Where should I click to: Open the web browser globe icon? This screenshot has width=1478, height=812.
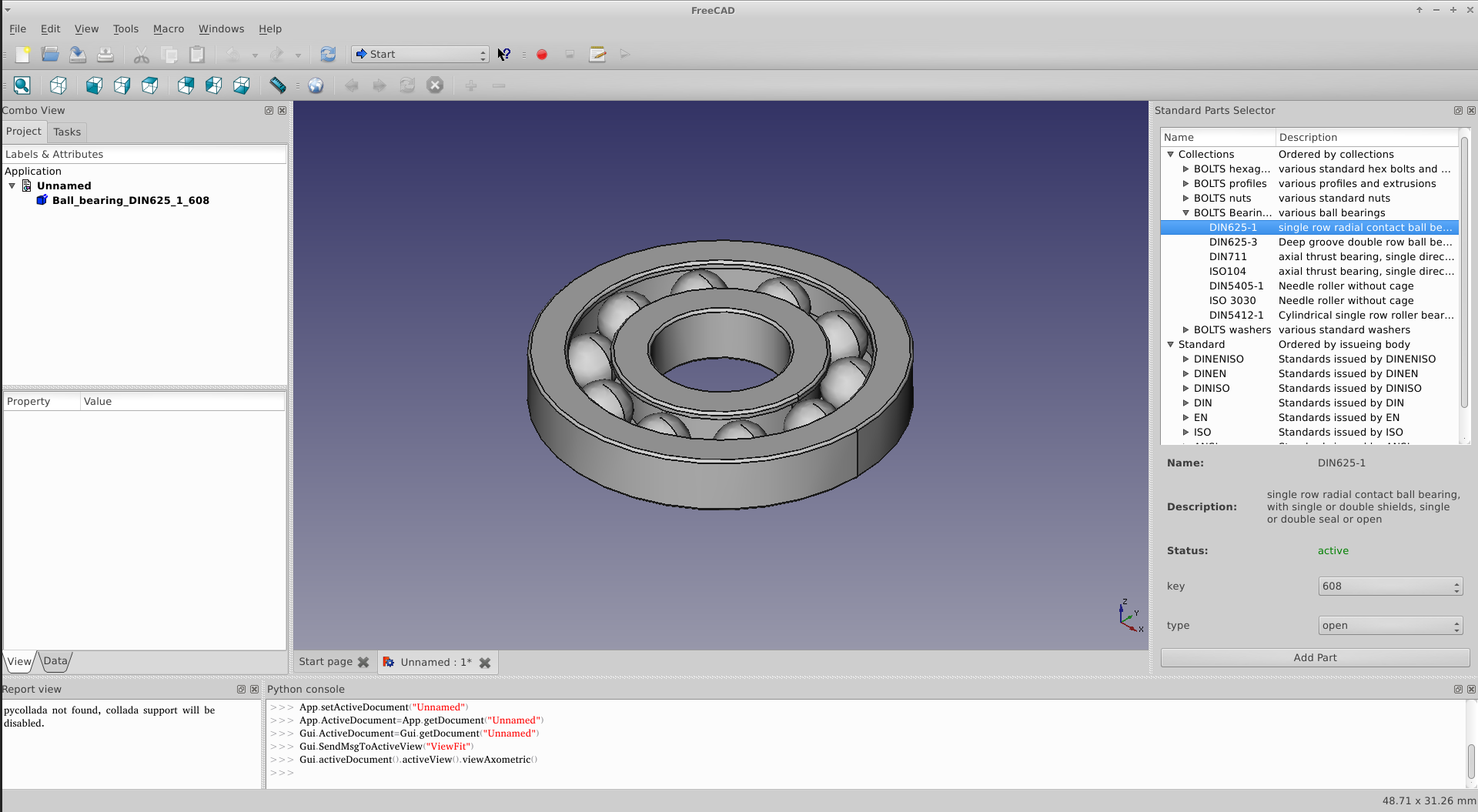(316, 85)
